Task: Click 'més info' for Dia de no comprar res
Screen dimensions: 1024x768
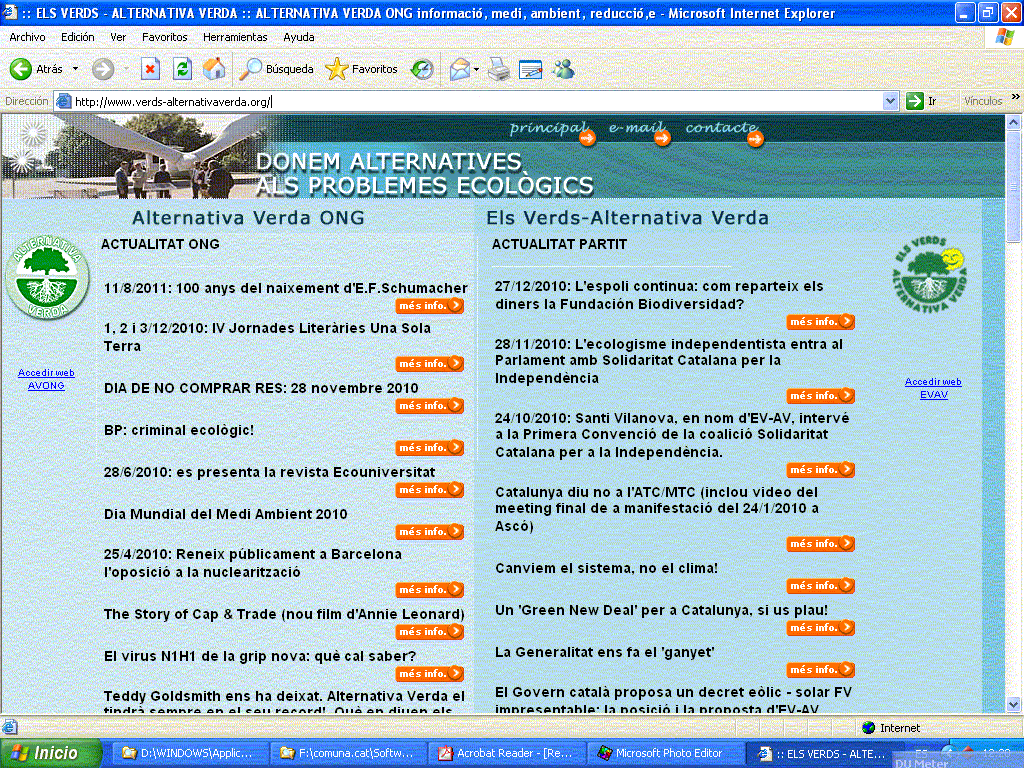Action: (430, 406)
